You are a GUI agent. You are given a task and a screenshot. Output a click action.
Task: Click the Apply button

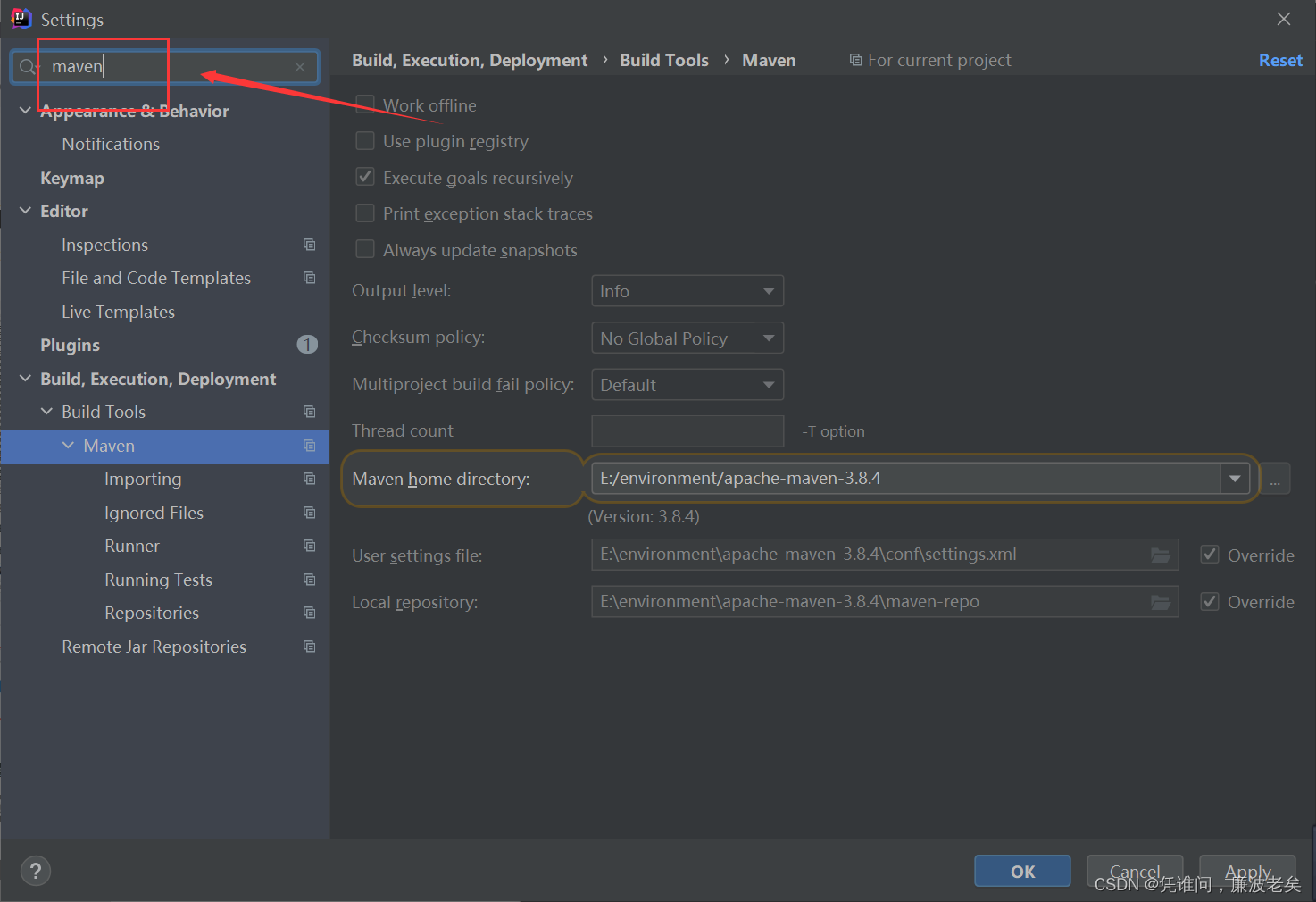coord(1247,871)
